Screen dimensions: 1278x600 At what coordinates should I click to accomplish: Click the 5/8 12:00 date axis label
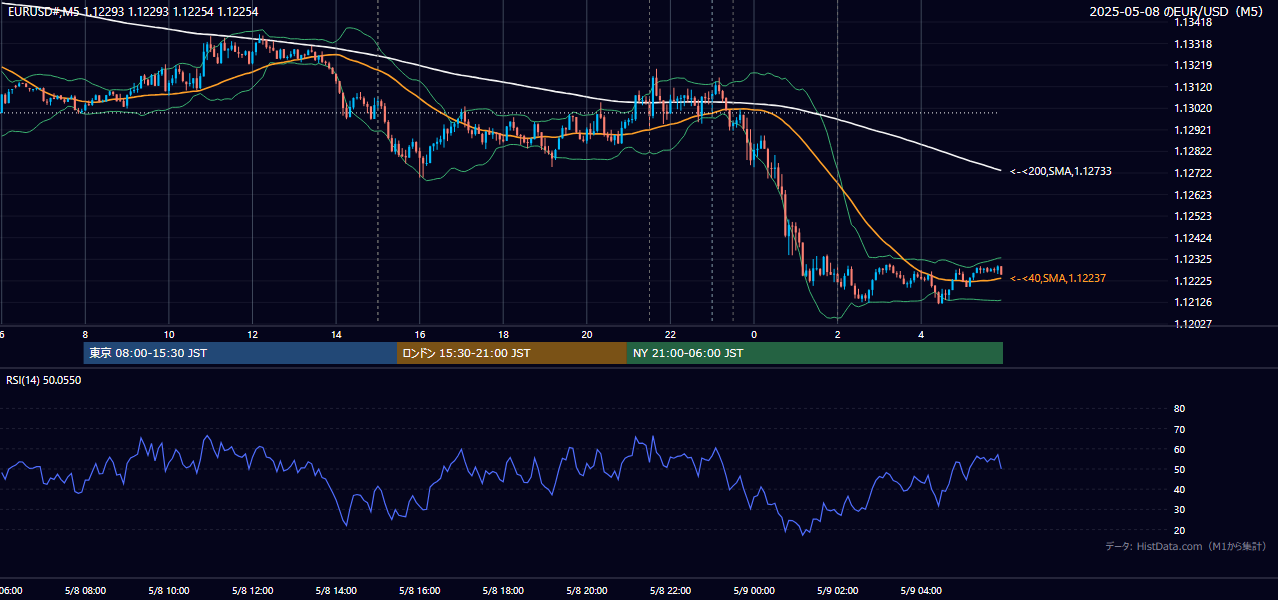(x=252, y=590)
